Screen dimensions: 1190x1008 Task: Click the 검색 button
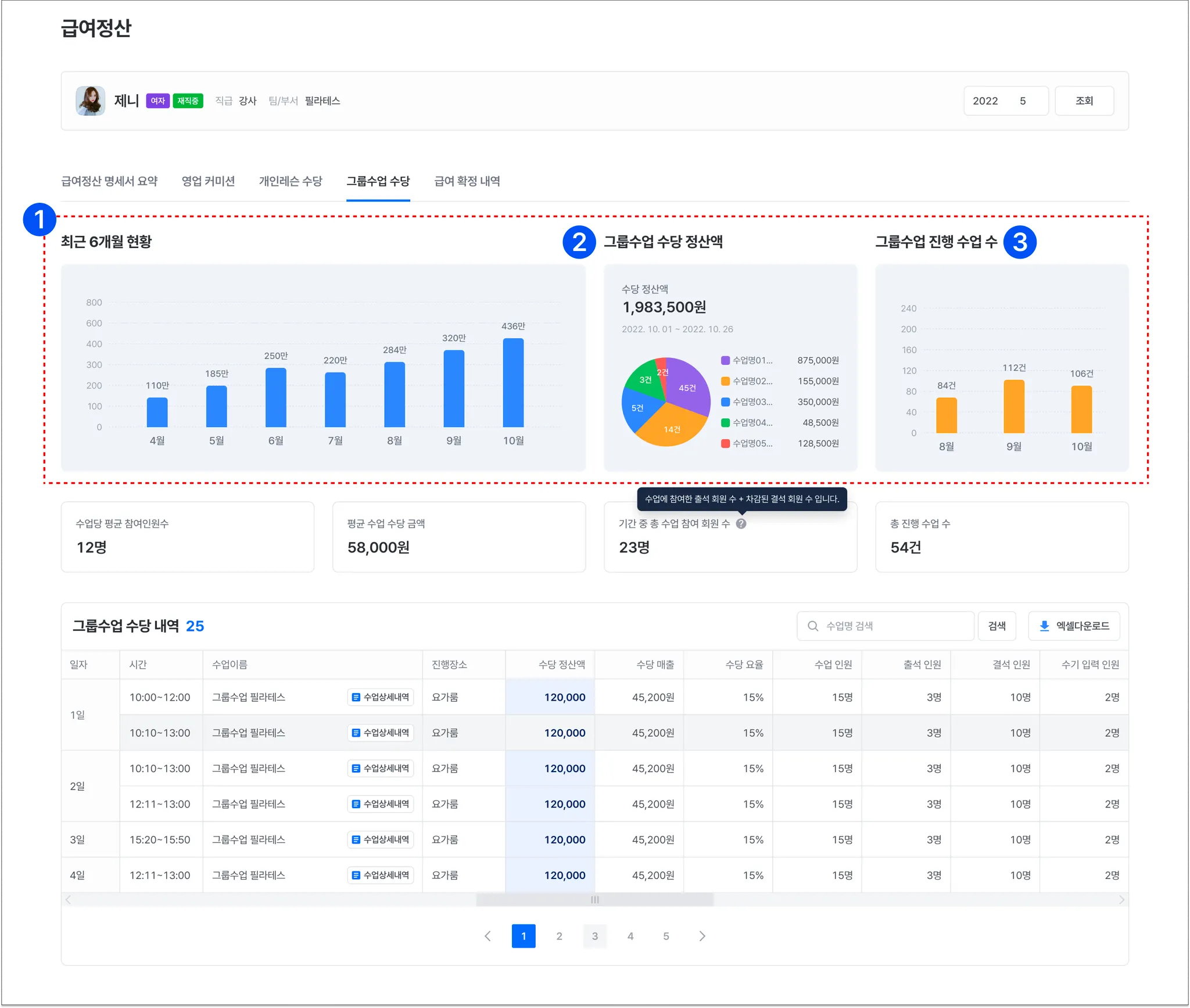click(997, 626)
